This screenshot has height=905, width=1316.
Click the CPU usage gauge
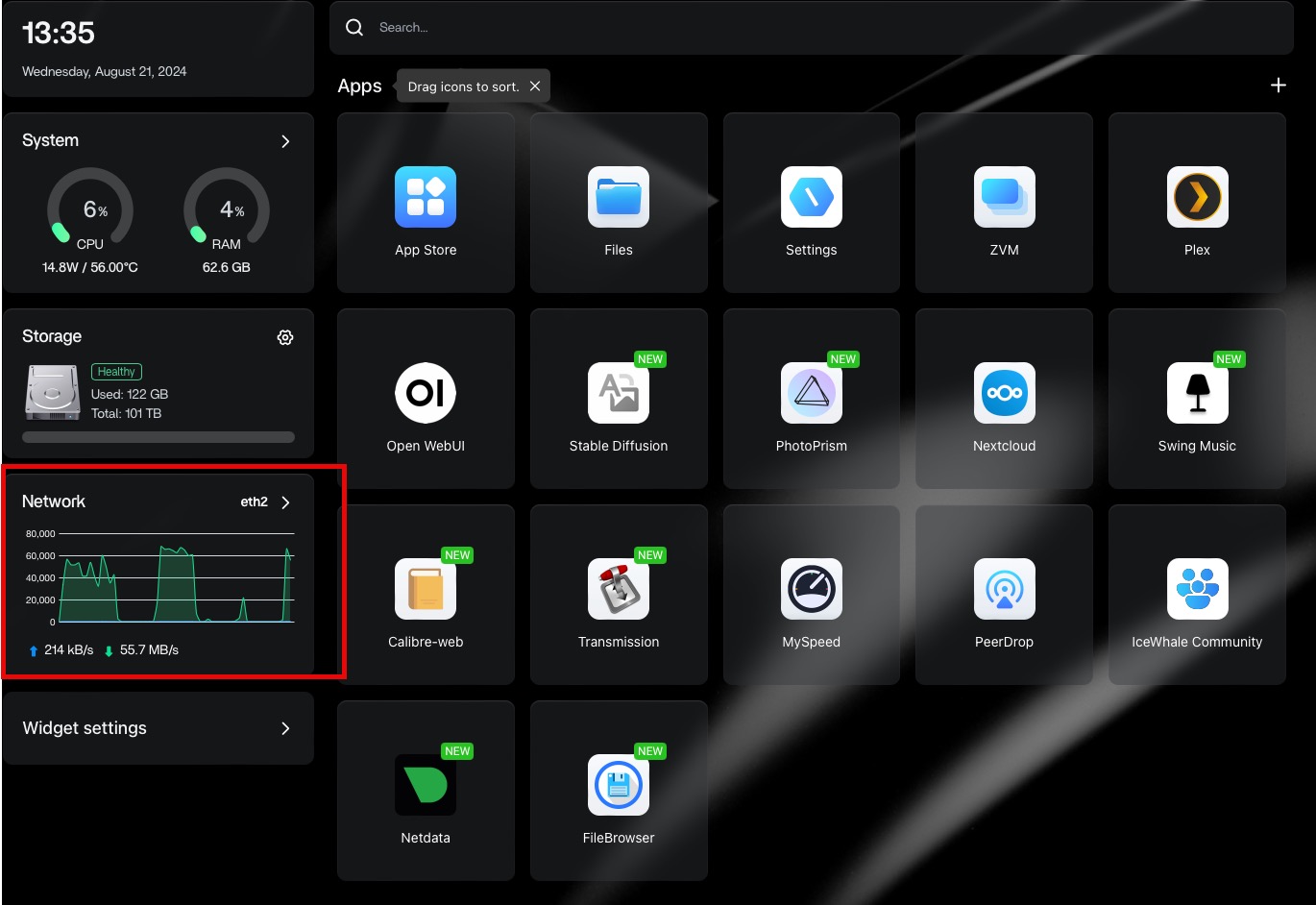[x=90, y=209]
